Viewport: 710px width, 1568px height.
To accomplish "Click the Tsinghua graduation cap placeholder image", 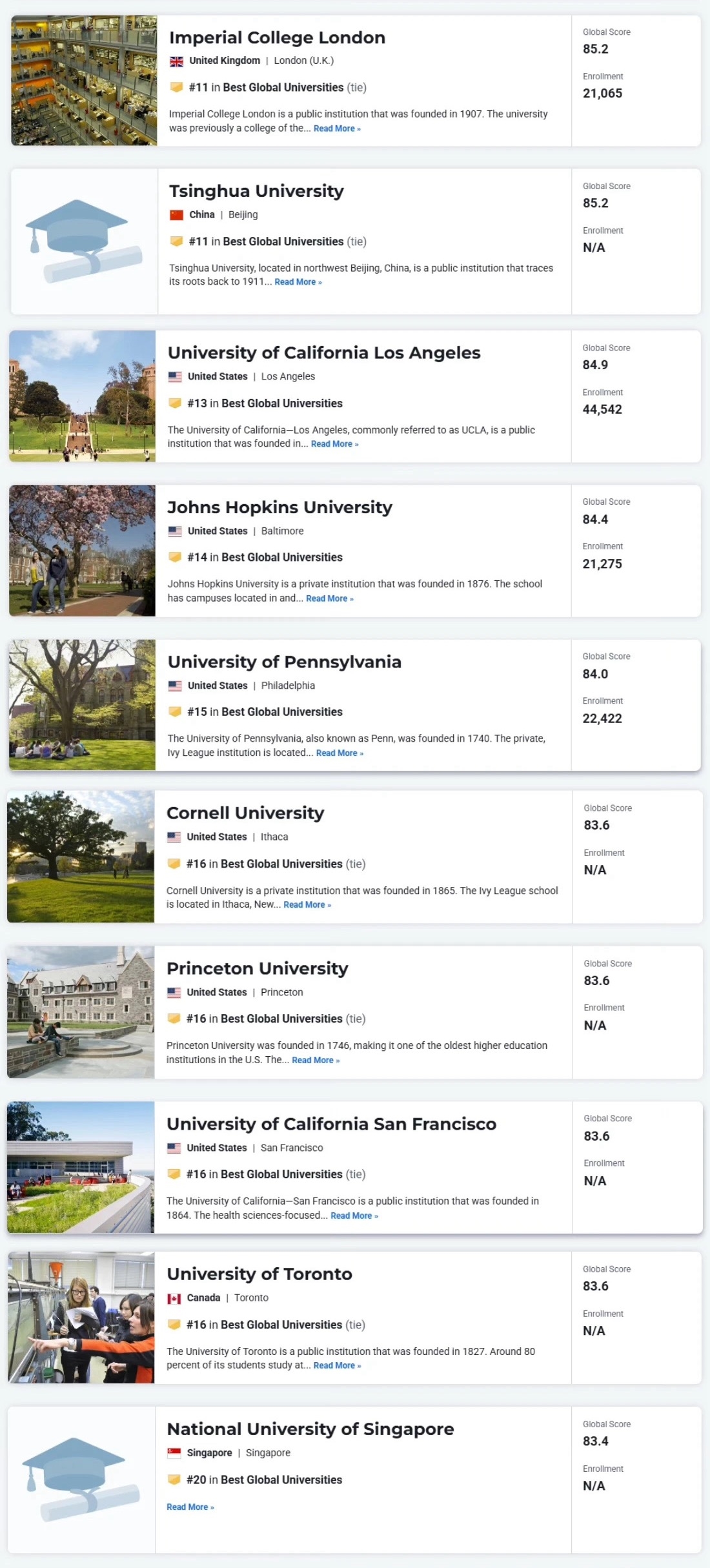I will click(x=84, y=241).
